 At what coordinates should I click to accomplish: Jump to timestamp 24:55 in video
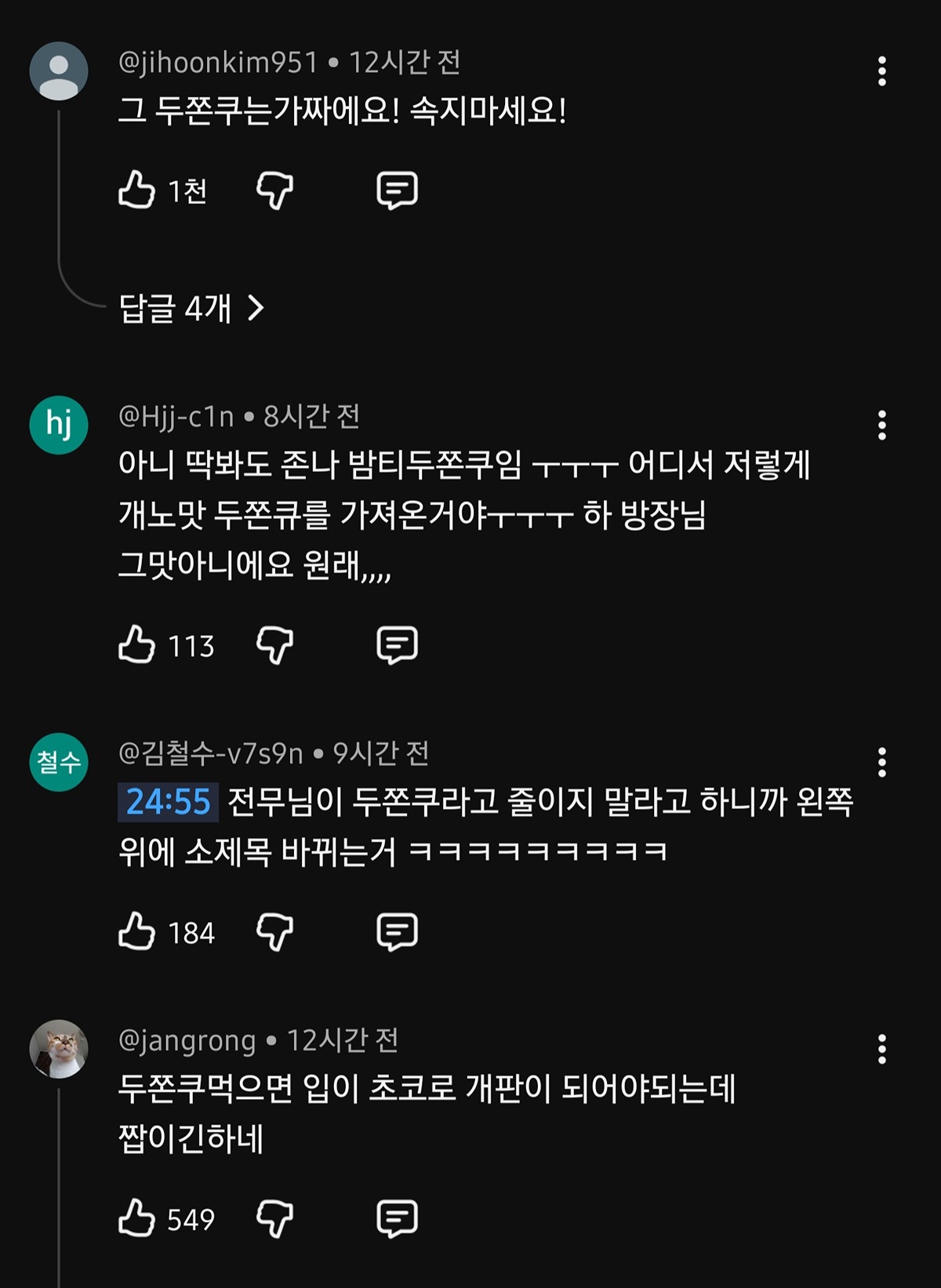(x=168, y=802)
